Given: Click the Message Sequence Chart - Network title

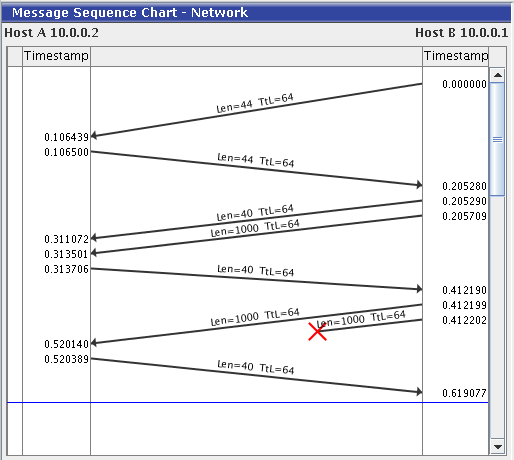Looking at the screenshot, I should click(130, 13).
